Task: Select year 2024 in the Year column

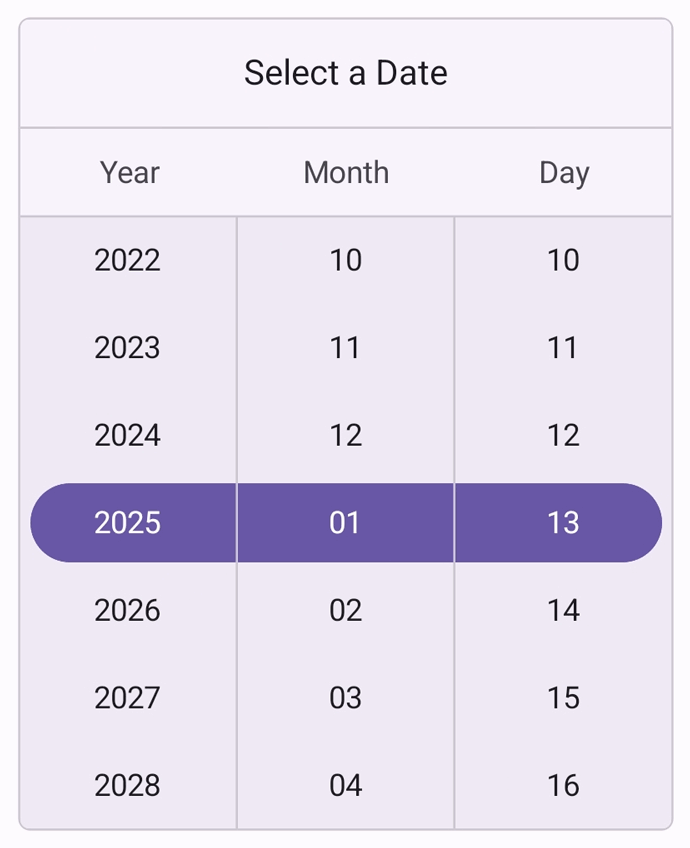Action: pyautogui.click(x=128, y=435)
